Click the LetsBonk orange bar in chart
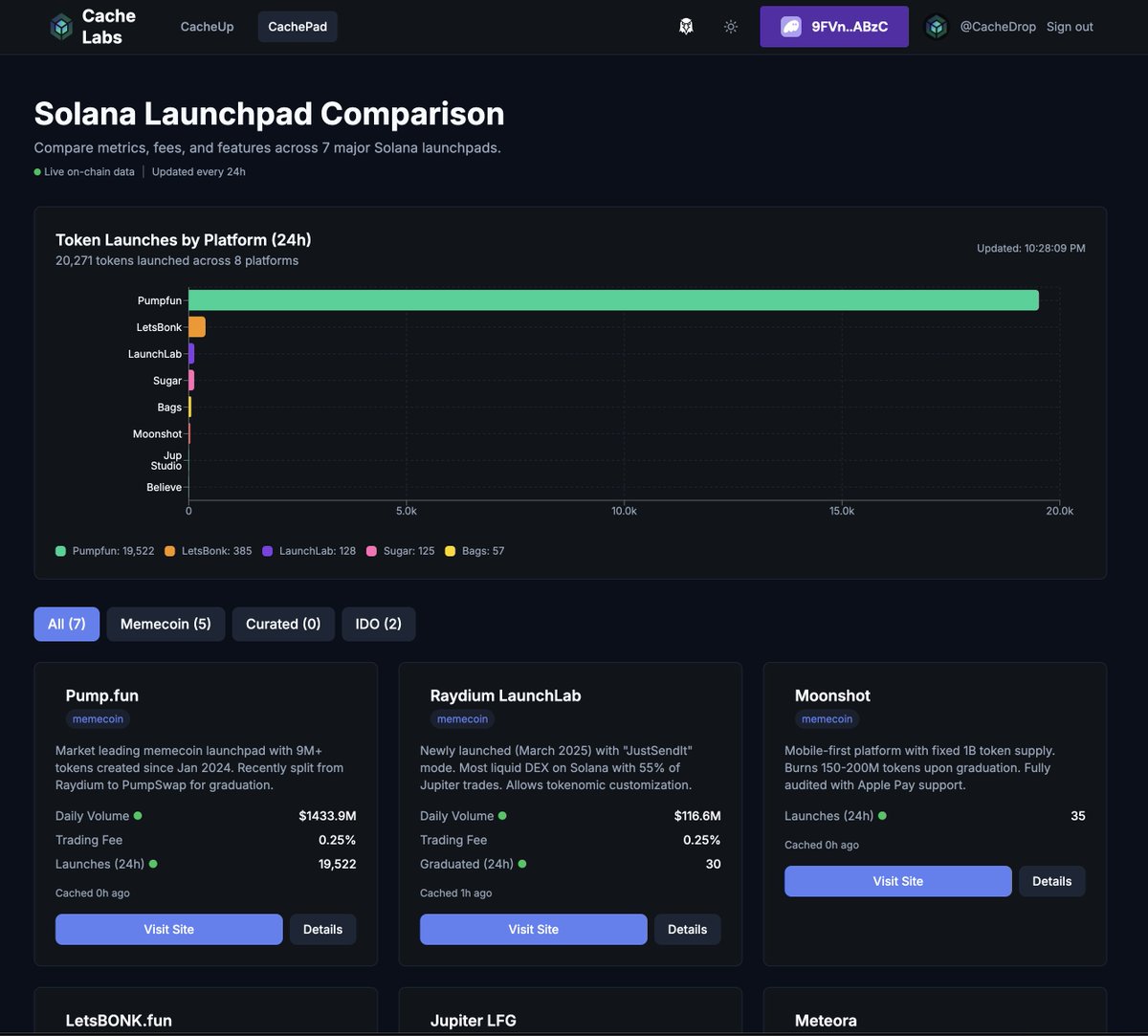Image resolution: width=1148 pixels, height=1036 pixels. click(197, 327)
